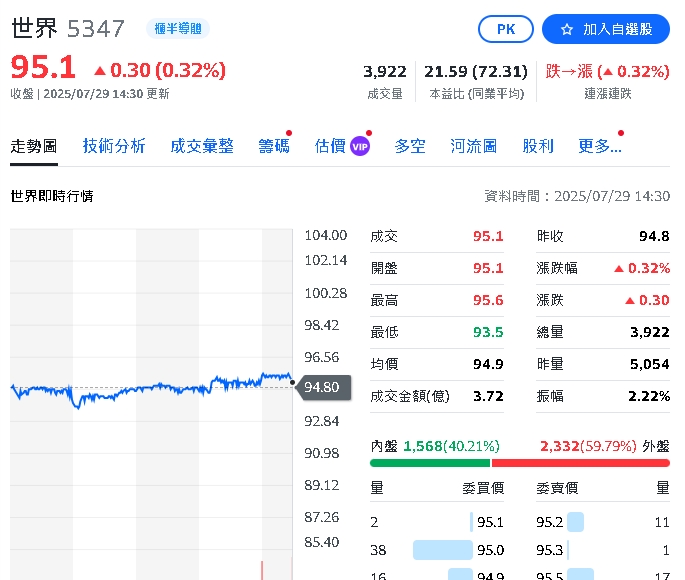Screen dimensions: 685x580
Task: Click the PK compare button
Action: [x=505, y=29]
